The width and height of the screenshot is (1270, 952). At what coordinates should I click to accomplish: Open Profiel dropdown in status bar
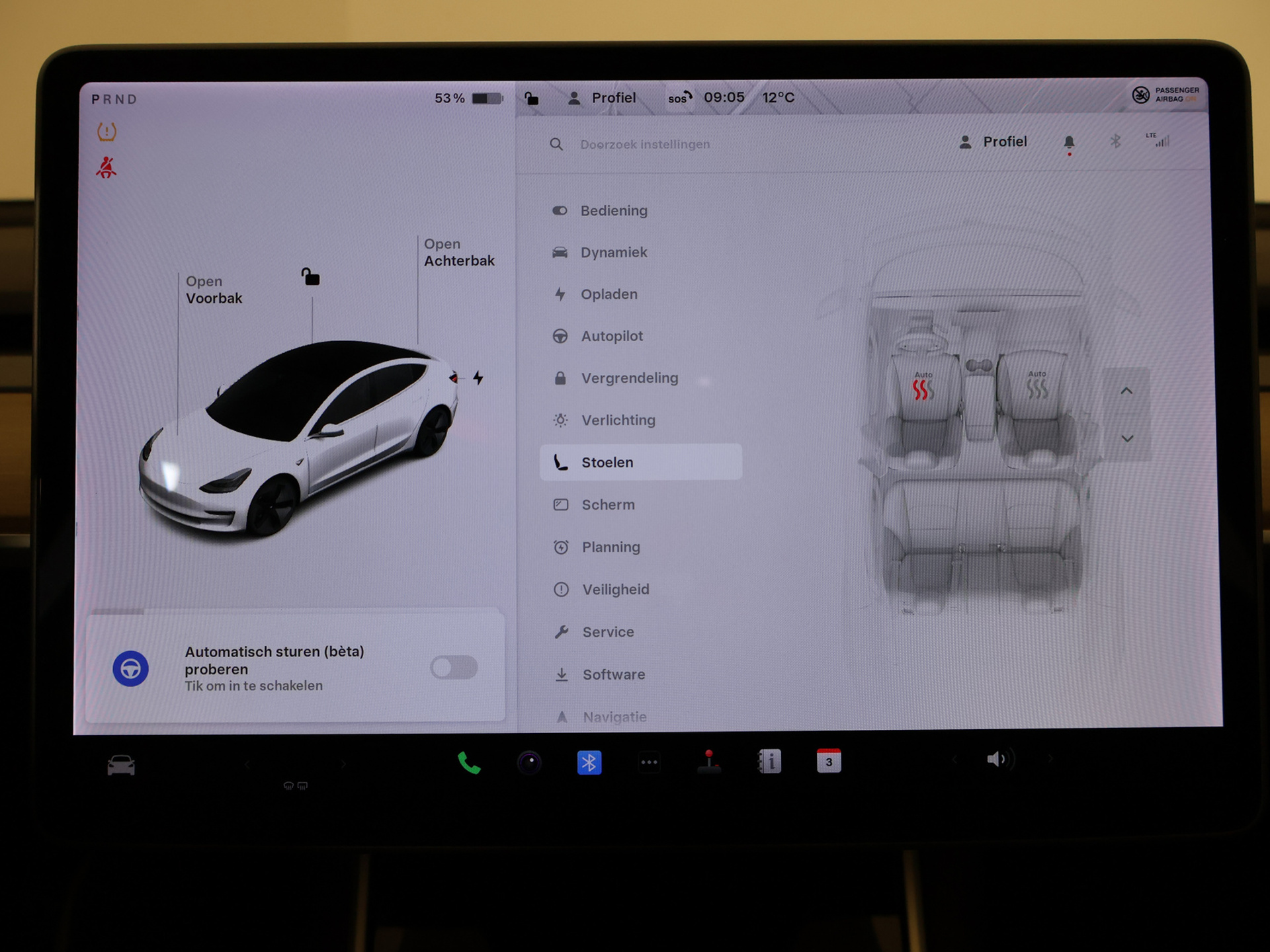click(602, 98)
